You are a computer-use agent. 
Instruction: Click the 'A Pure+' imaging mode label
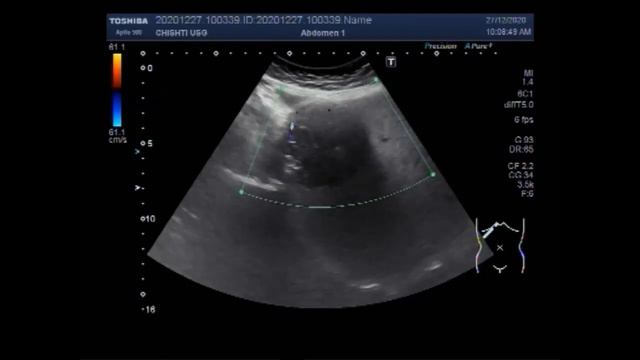pos(478,46)
